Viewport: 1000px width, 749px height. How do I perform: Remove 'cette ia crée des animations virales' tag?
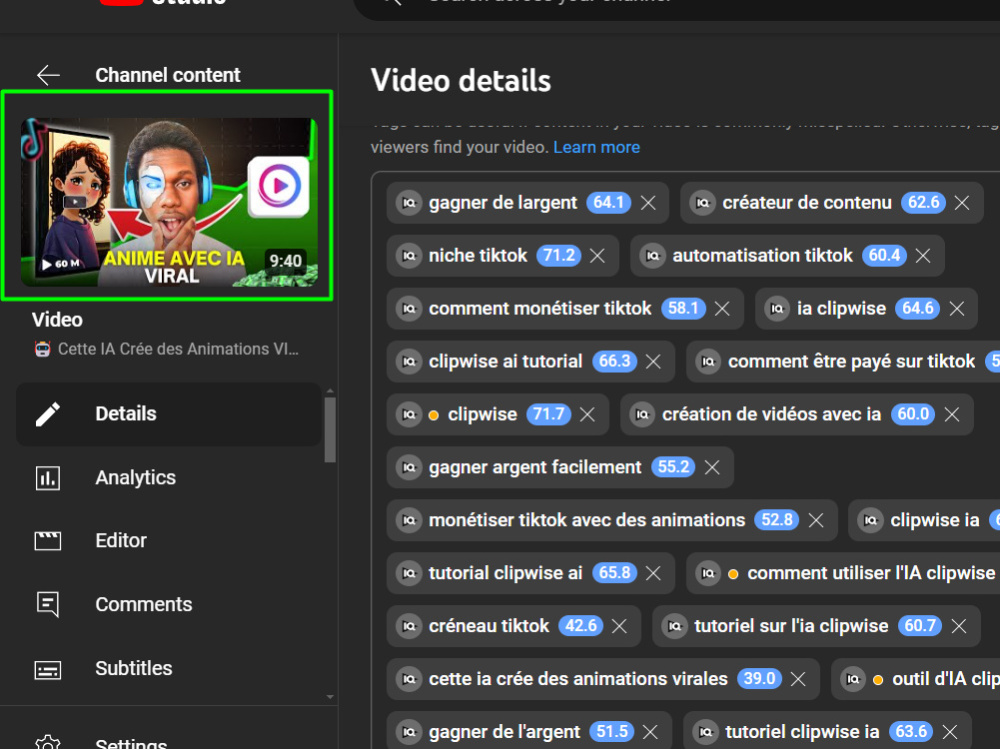click(798, 679)
